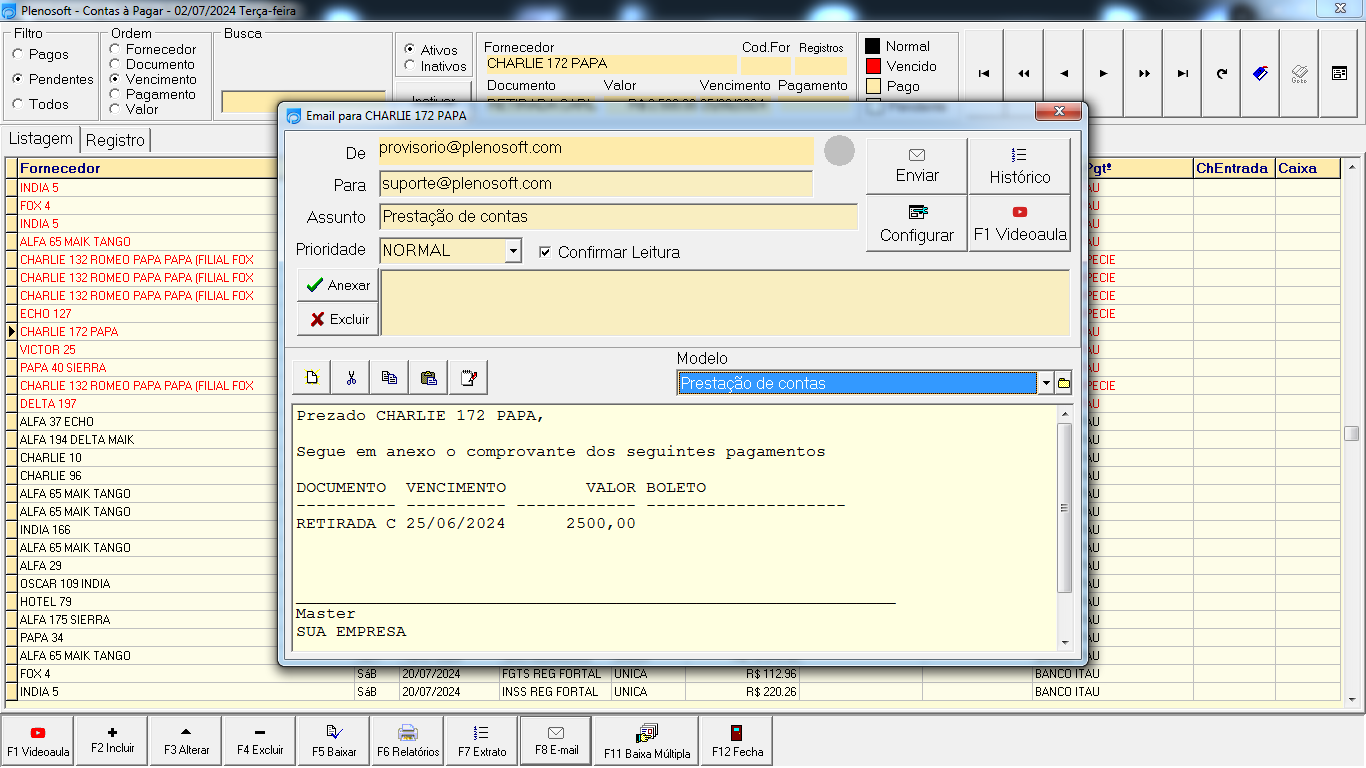Order by Vencimento radio option

coord(115,79)
